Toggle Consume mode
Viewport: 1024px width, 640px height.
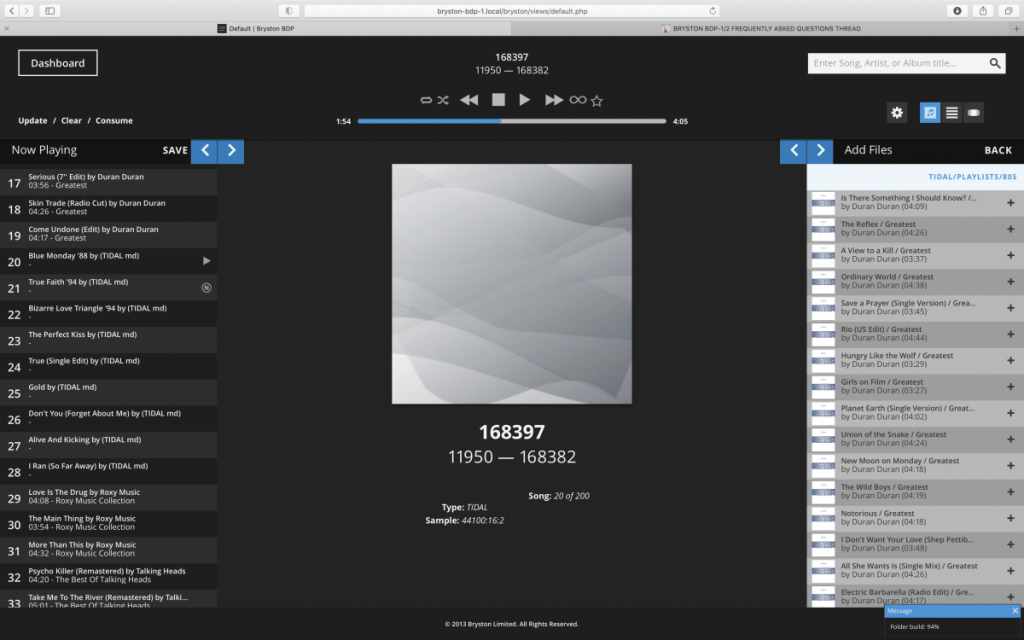pyautogui.click(x=114, y=121)
